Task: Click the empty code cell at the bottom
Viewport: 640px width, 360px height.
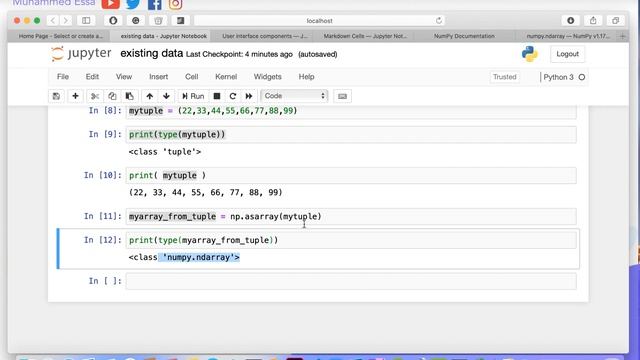Action: 351,281
